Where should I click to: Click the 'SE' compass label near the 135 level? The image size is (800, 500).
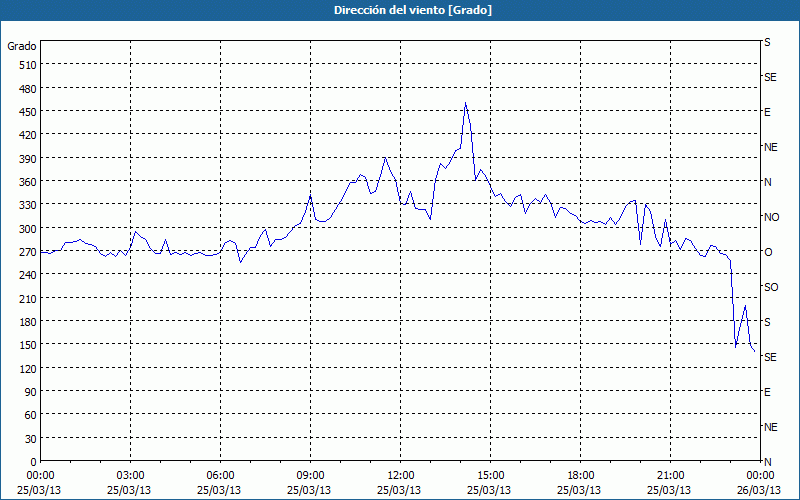[770, 357]
